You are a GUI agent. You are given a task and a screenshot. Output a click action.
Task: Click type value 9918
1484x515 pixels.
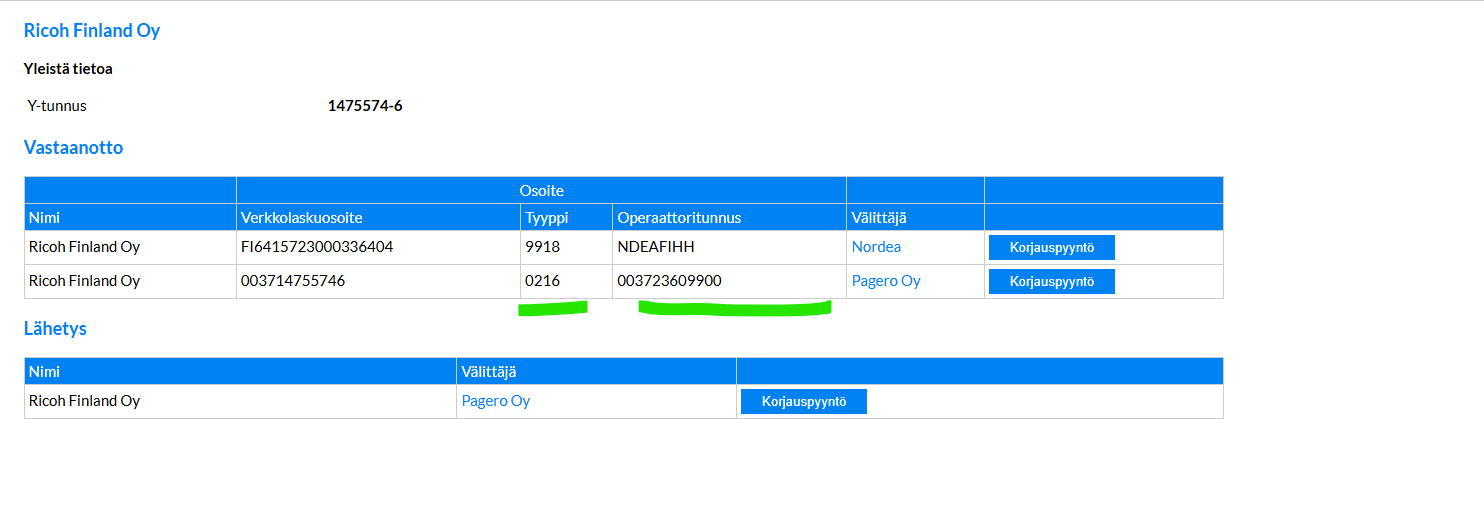pyautogui.click(x=542, y=247)
